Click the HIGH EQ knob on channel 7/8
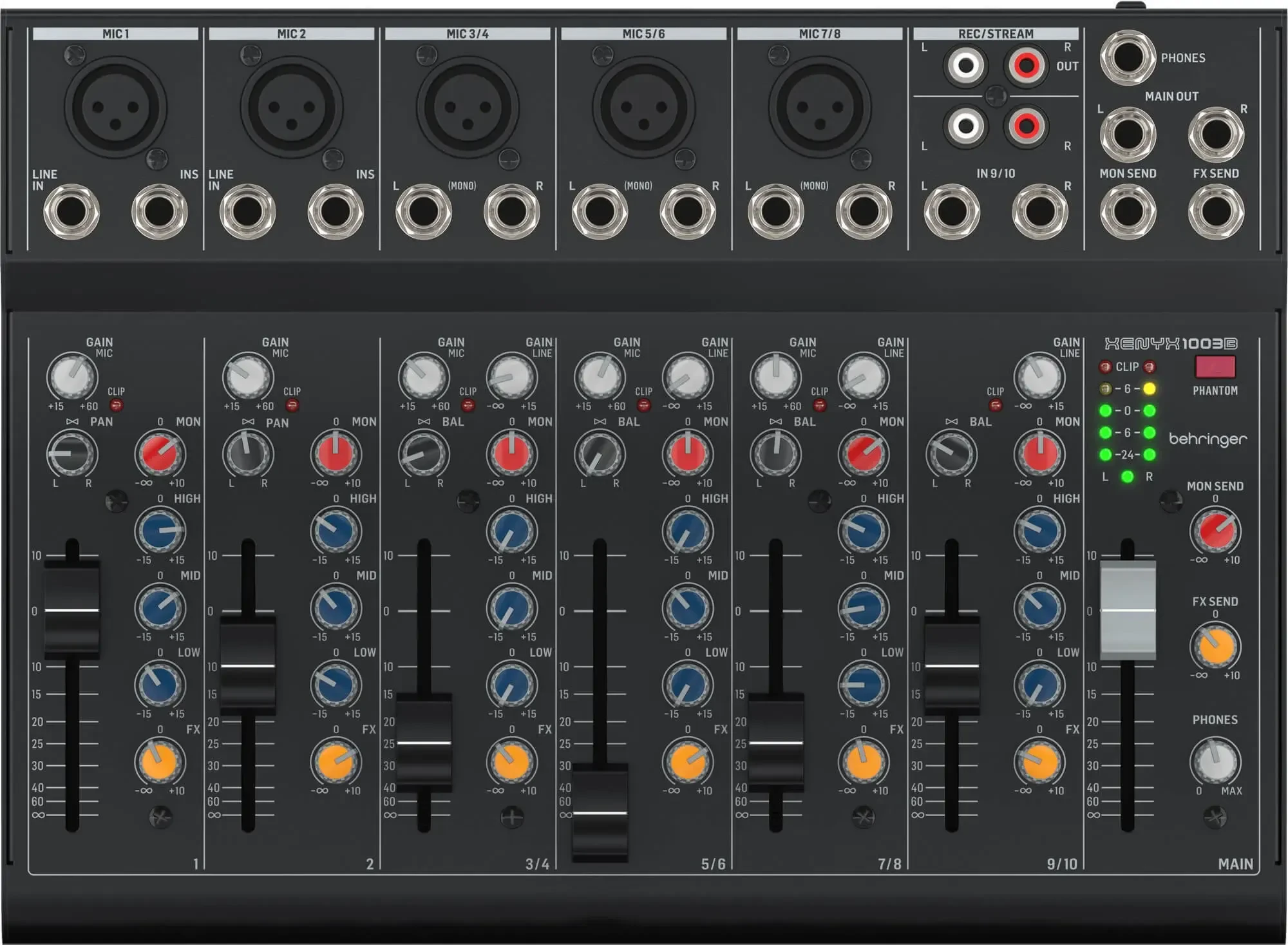This screenshot has height=945, width=1288. [863, 531]
